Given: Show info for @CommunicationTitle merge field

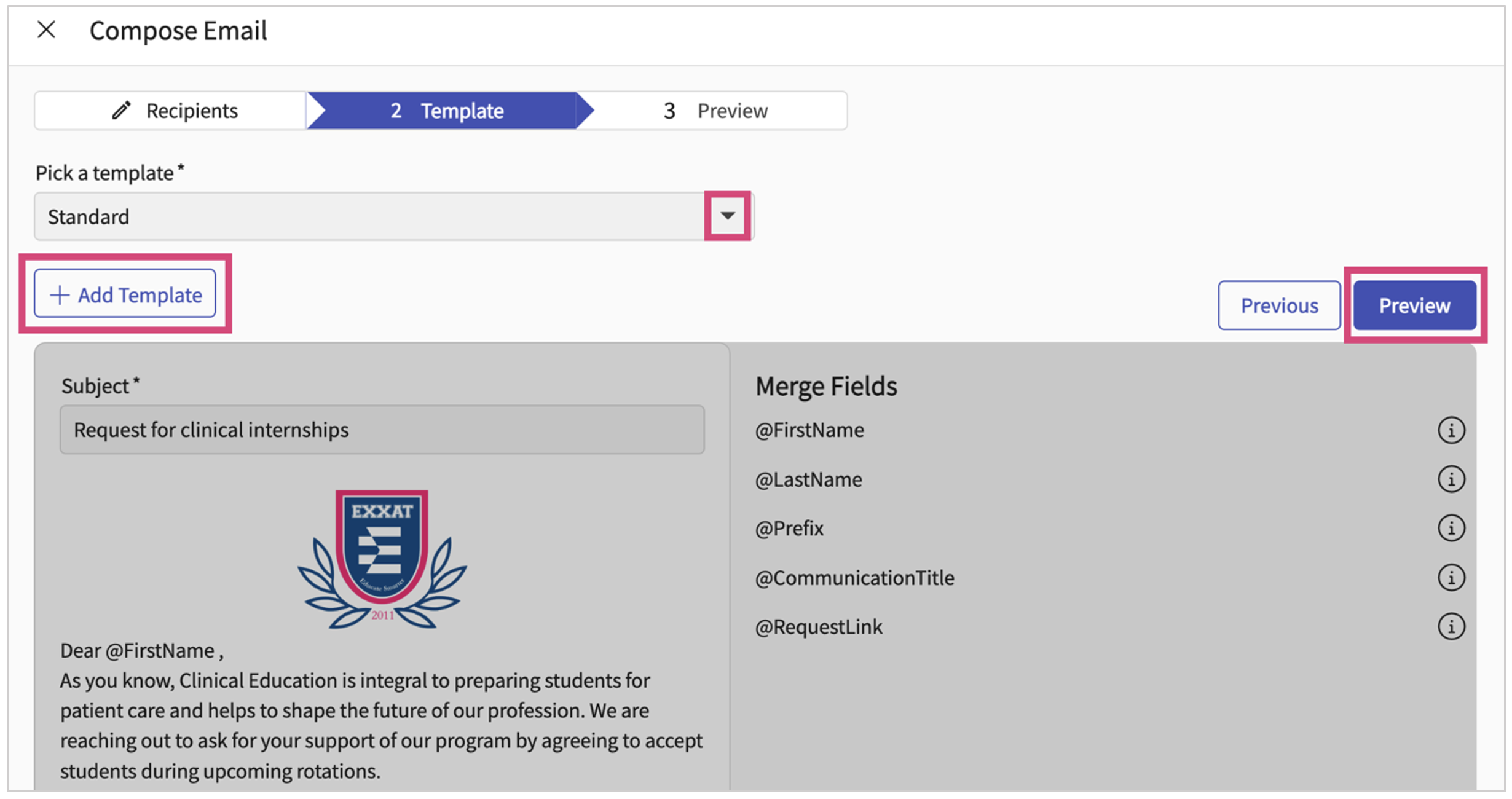Looking at the screenshot, I should point(1451,578).
